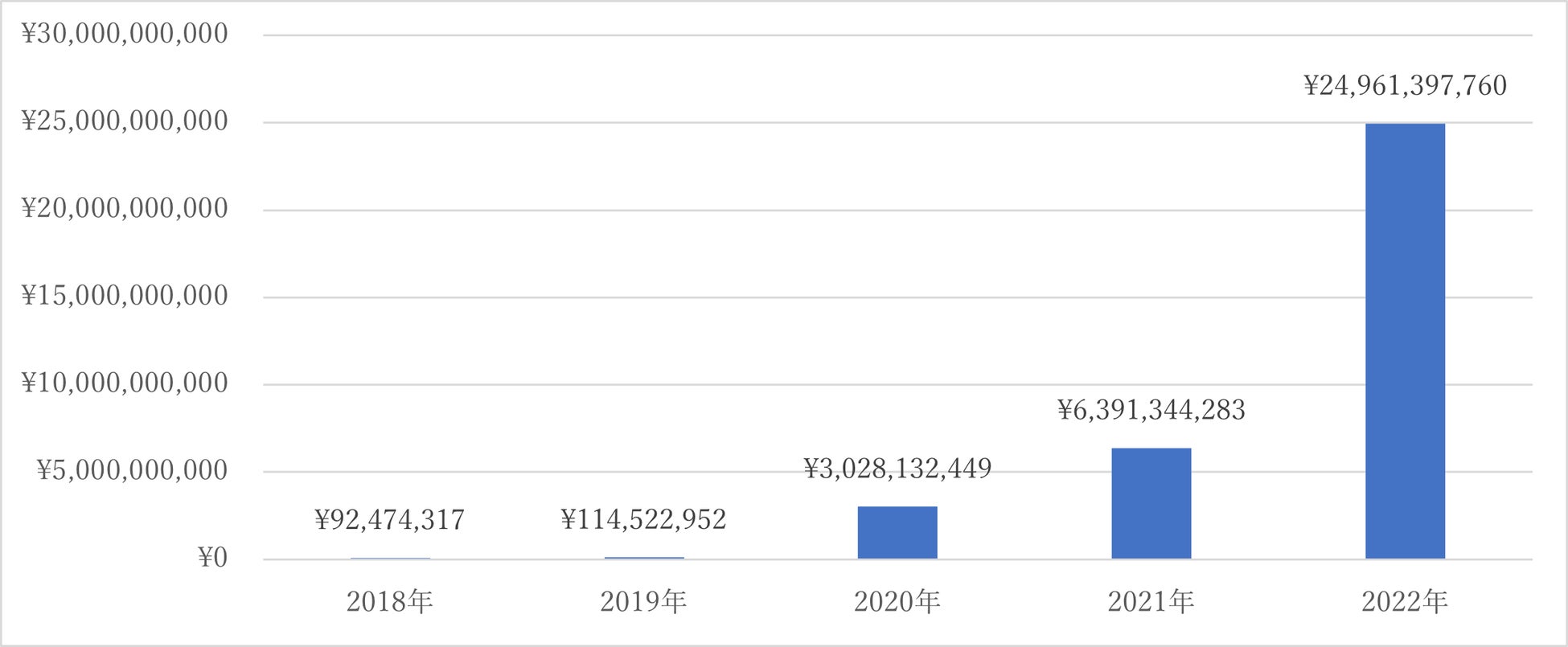The image size is (1568, 647).
Task: Select the 2019年 axis label
Action: 643,601
